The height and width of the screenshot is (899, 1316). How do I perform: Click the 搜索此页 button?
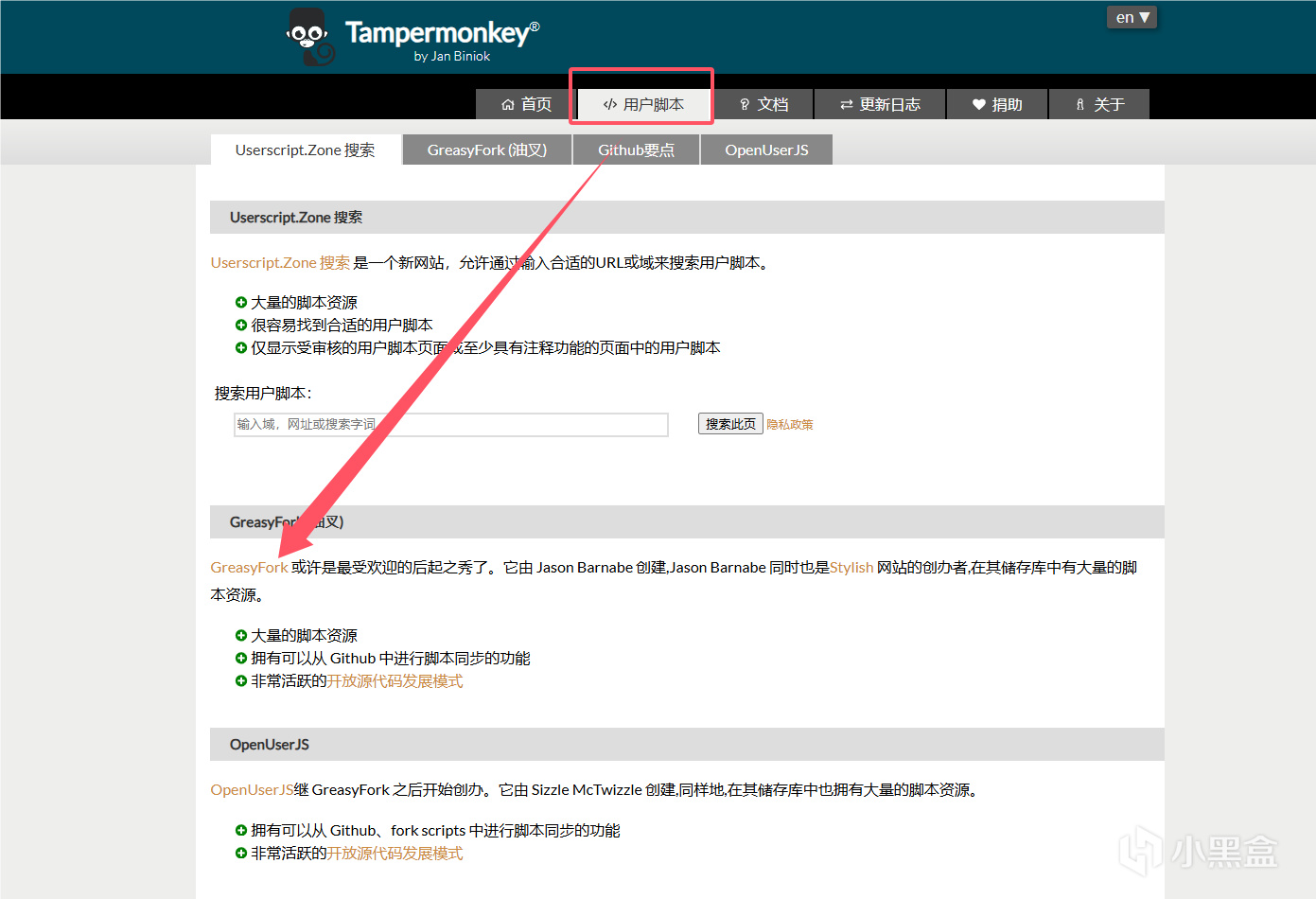(x=730, y=424)
